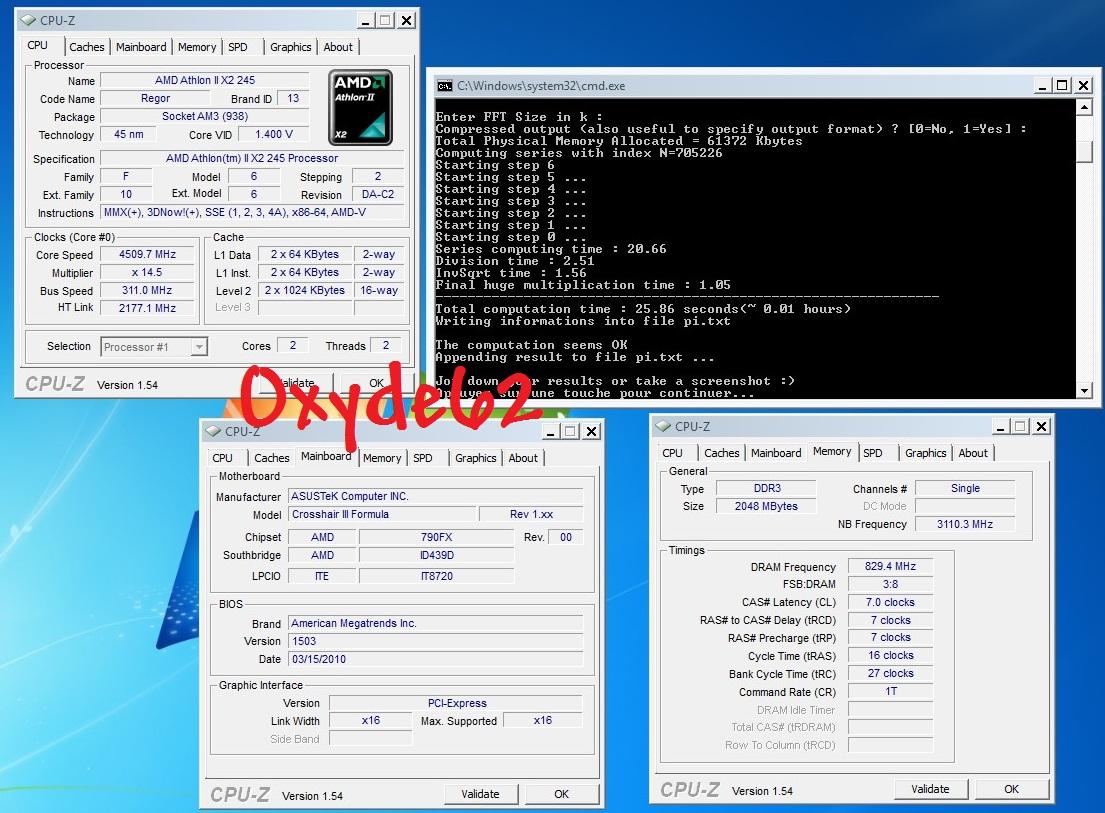1105x813 pixels.
Task: Click the cmd window scrollbar thumb
Action: click(1084, 151)
